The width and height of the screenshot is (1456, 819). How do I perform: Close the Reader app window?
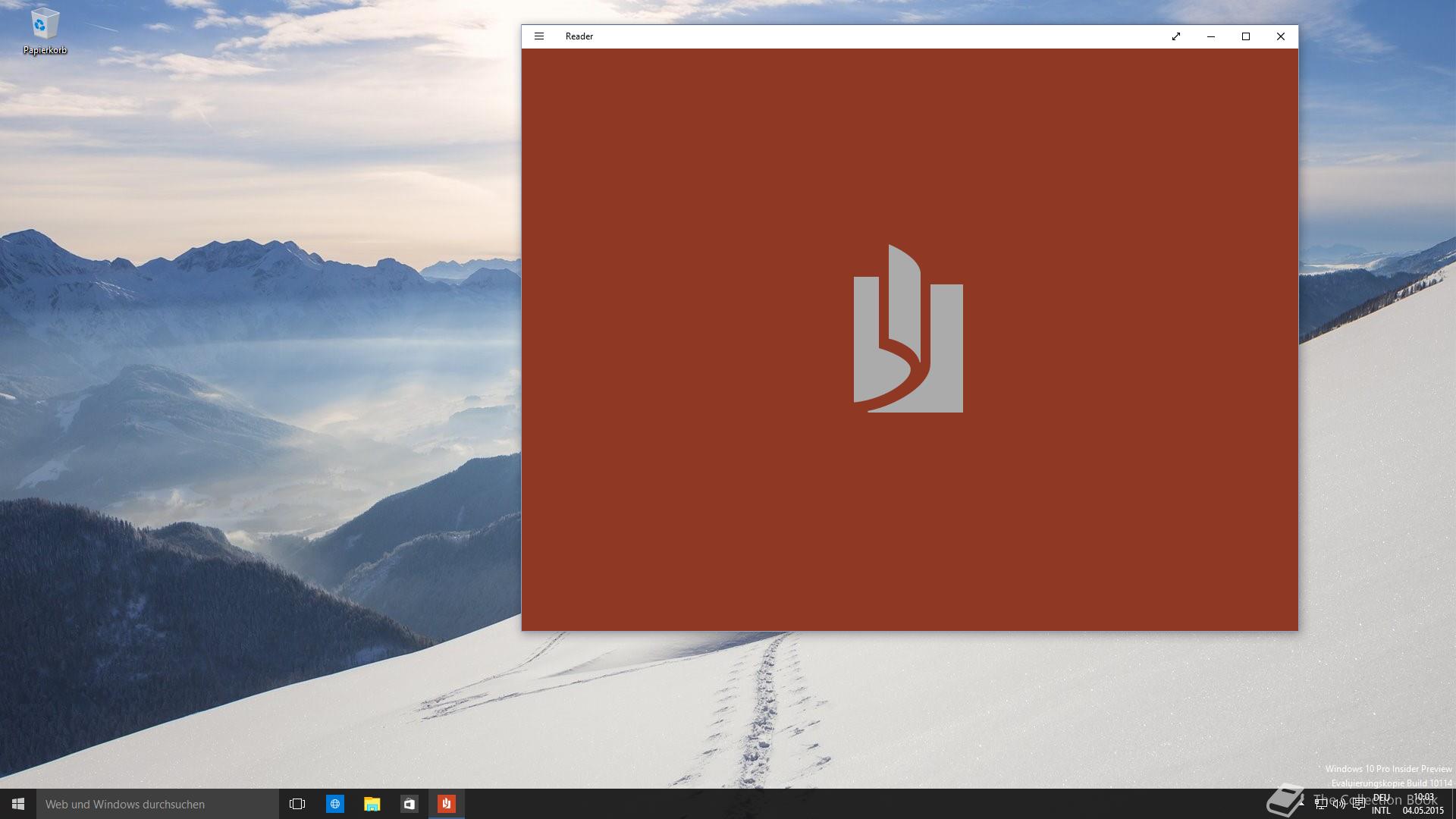1280,36
